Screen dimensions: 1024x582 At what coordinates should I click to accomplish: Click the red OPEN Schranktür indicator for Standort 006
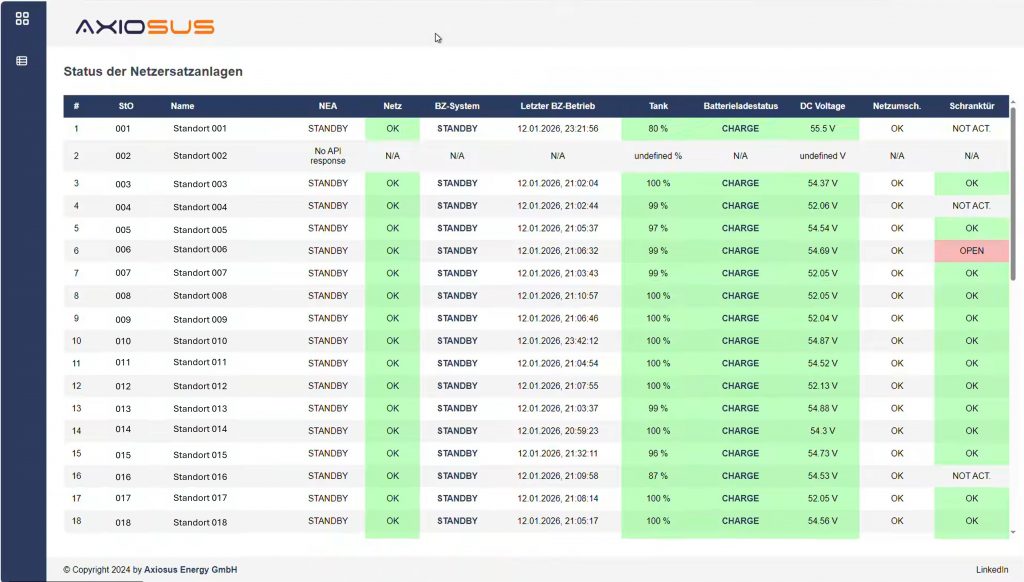tap(971, 250)
